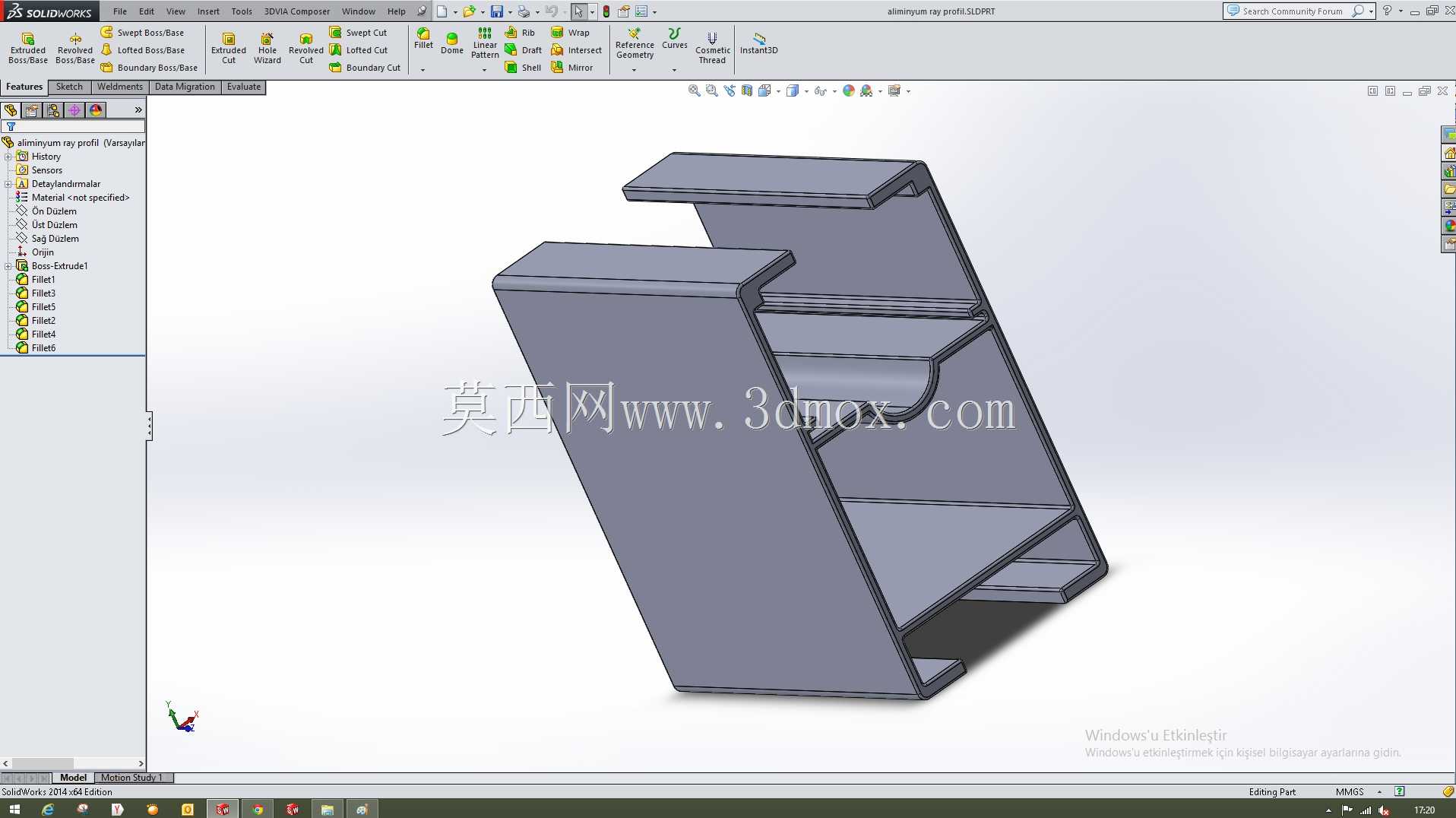Click the feature tree filter field
This screenshot has height=818, width=1456.
point(74,127)
